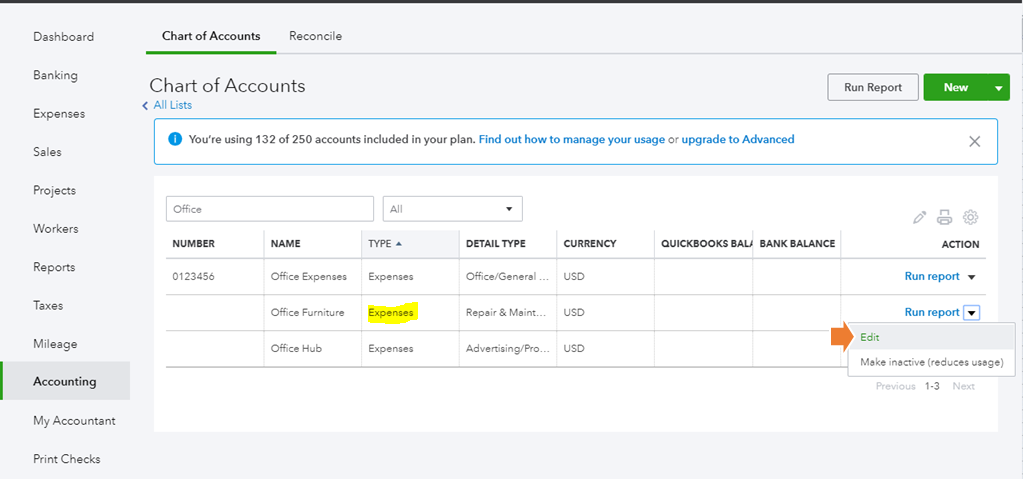1023x479 pixels.
Task: Open 'Find out how to manage your usage' link
Action: click(x=572, y=140)
